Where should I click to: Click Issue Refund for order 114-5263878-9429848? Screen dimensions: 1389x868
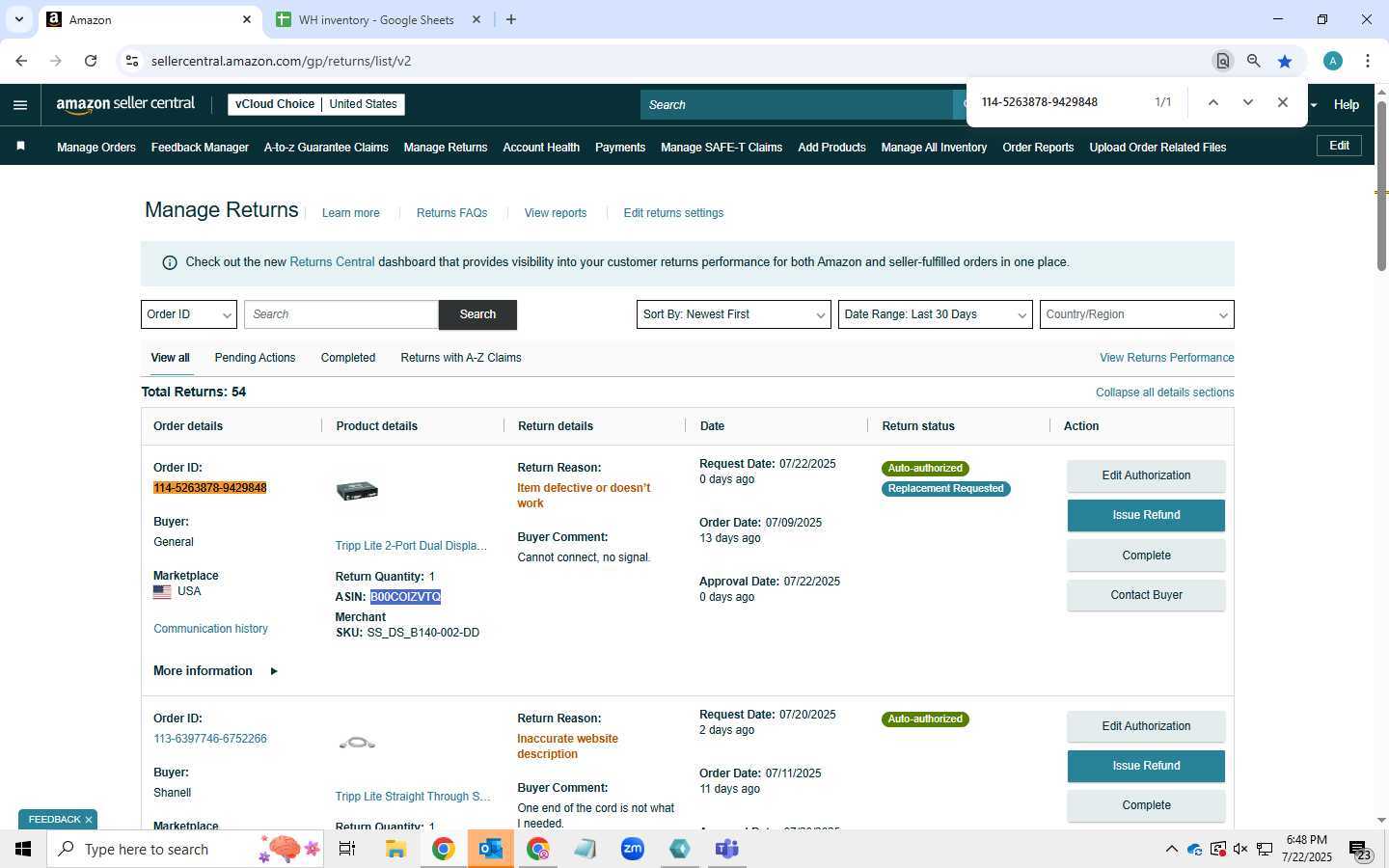pyautogui.click(x=1146, y=515)
